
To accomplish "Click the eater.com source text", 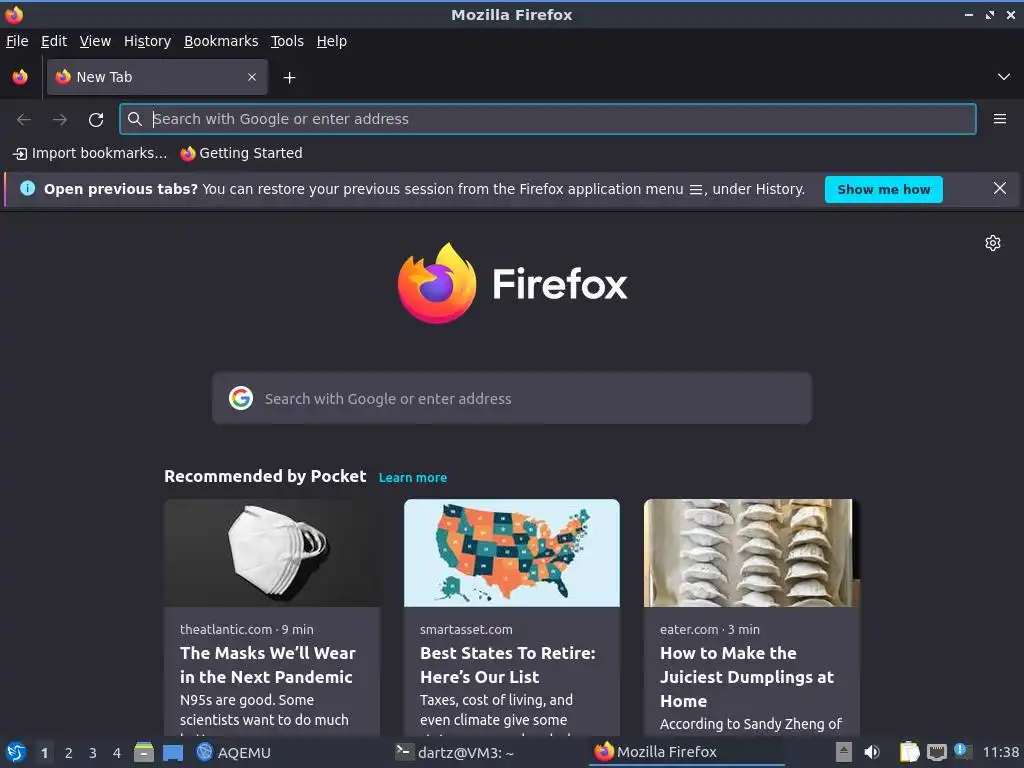I will pyautogui.click(x=689, y=630).
